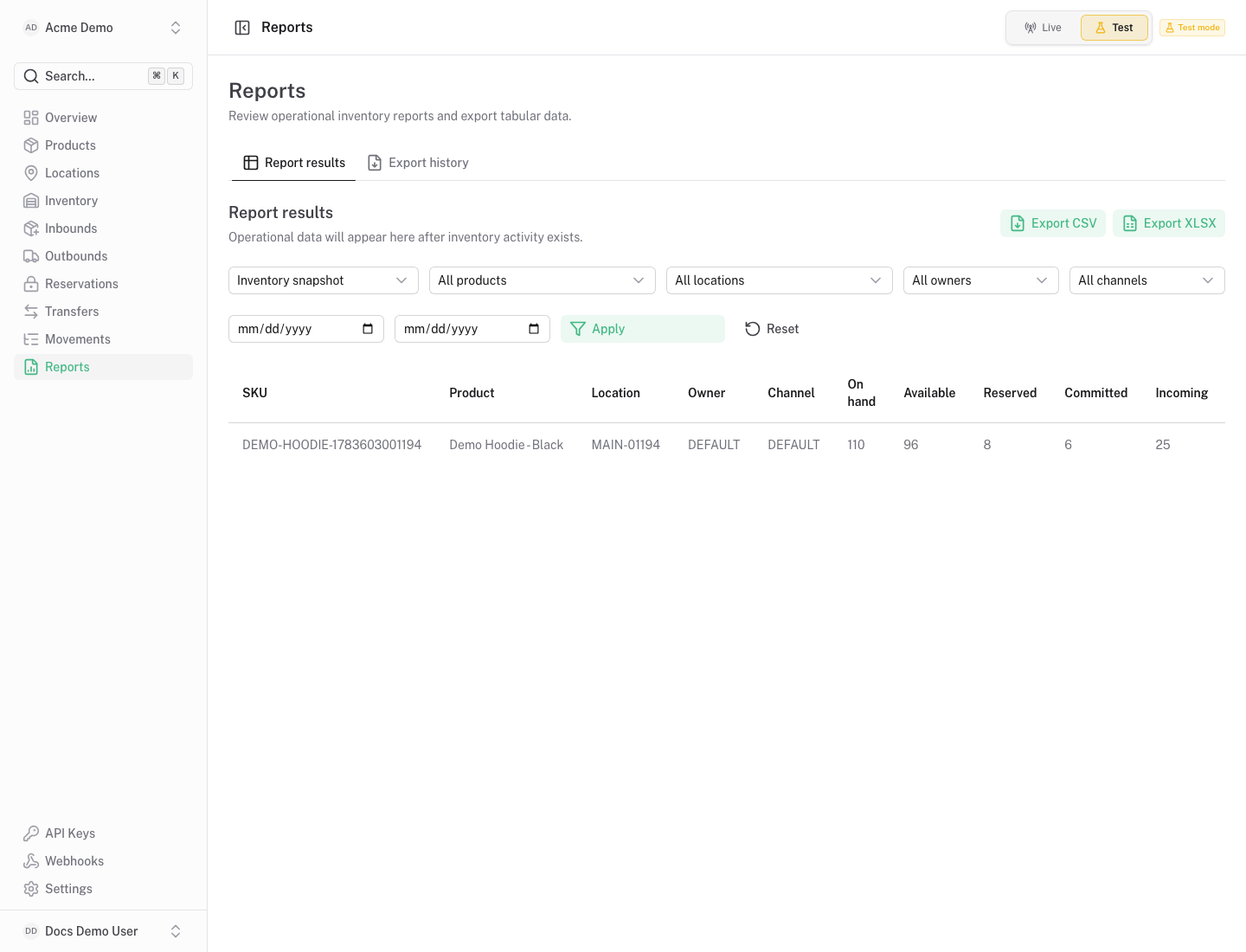Click the SKU column header
Viewport: 1246px width, 952px height.
(x=254, y=393)
